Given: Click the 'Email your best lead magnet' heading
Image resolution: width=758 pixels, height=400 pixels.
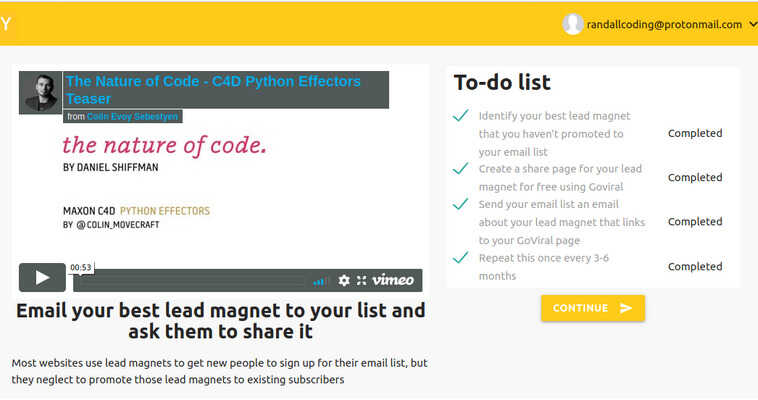Looking at the screenshot, I should coord(220,321).
